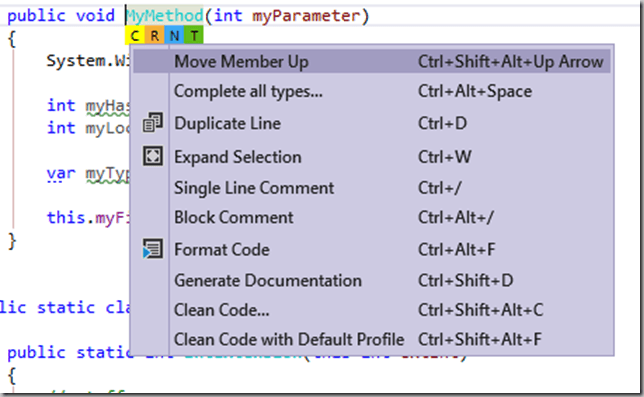The image size is (644, 397).
Task: Click the myParameter argument name
Action: pos(306,16)
